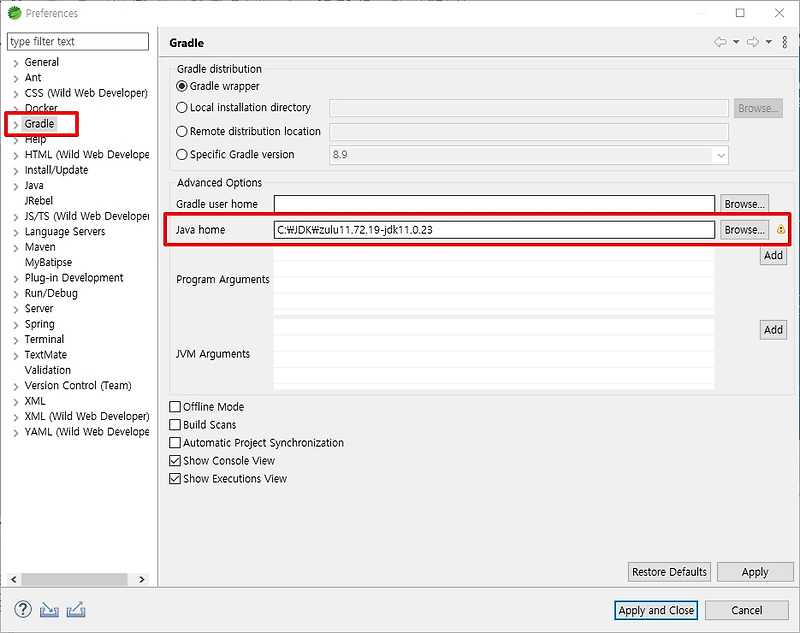This screenshot has height=633, width=800.
Task: Click the forward navigation arrow at top right
Action: pyautogui.click(x=752, y=41)
